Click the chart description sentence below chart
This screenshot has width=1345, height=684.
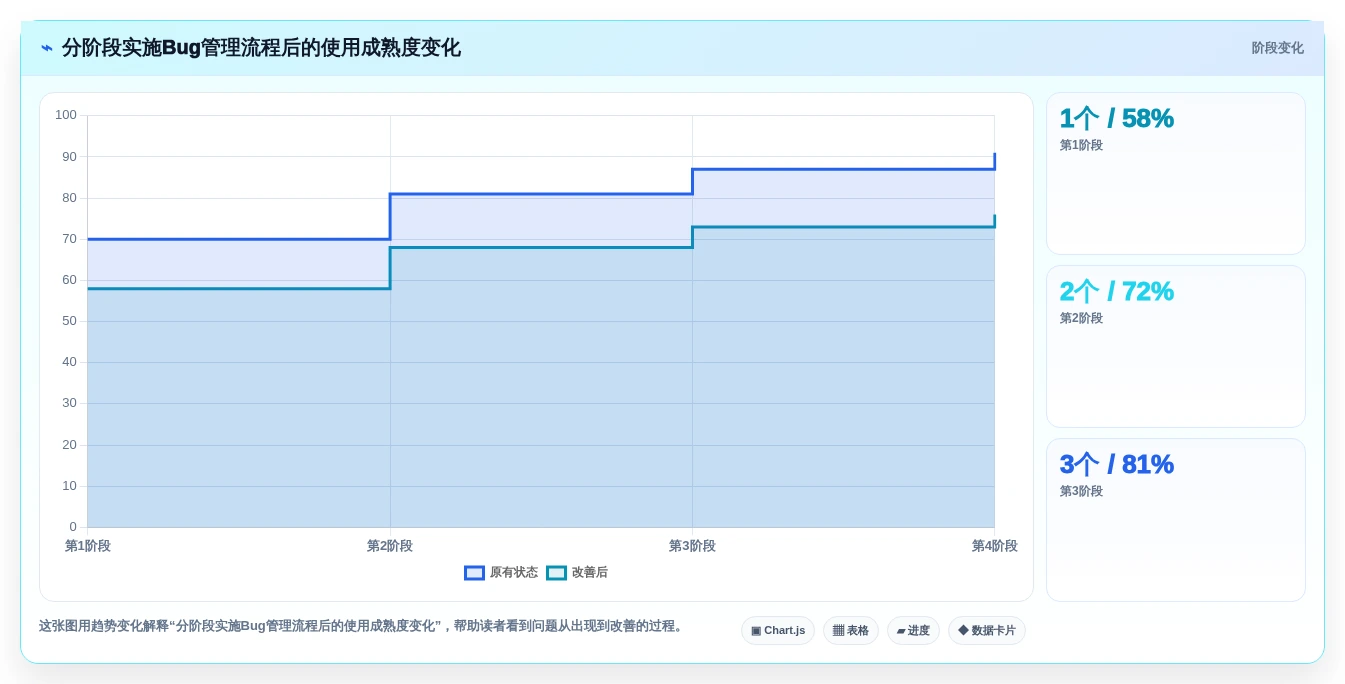coord(362,626)
